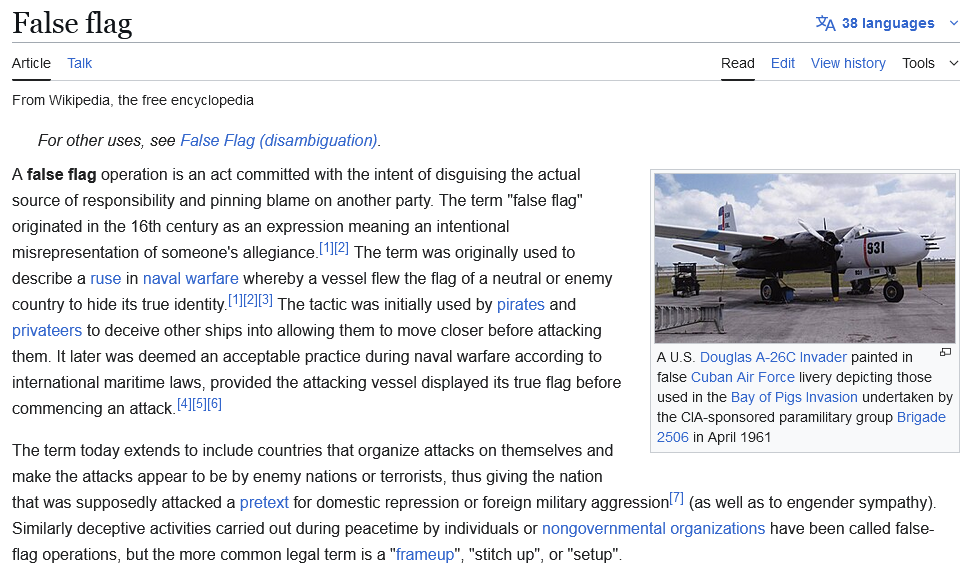This screenshot has width=976, height=585.
Task: Click citation [1] after true identity
Action: tap(235, 300)
